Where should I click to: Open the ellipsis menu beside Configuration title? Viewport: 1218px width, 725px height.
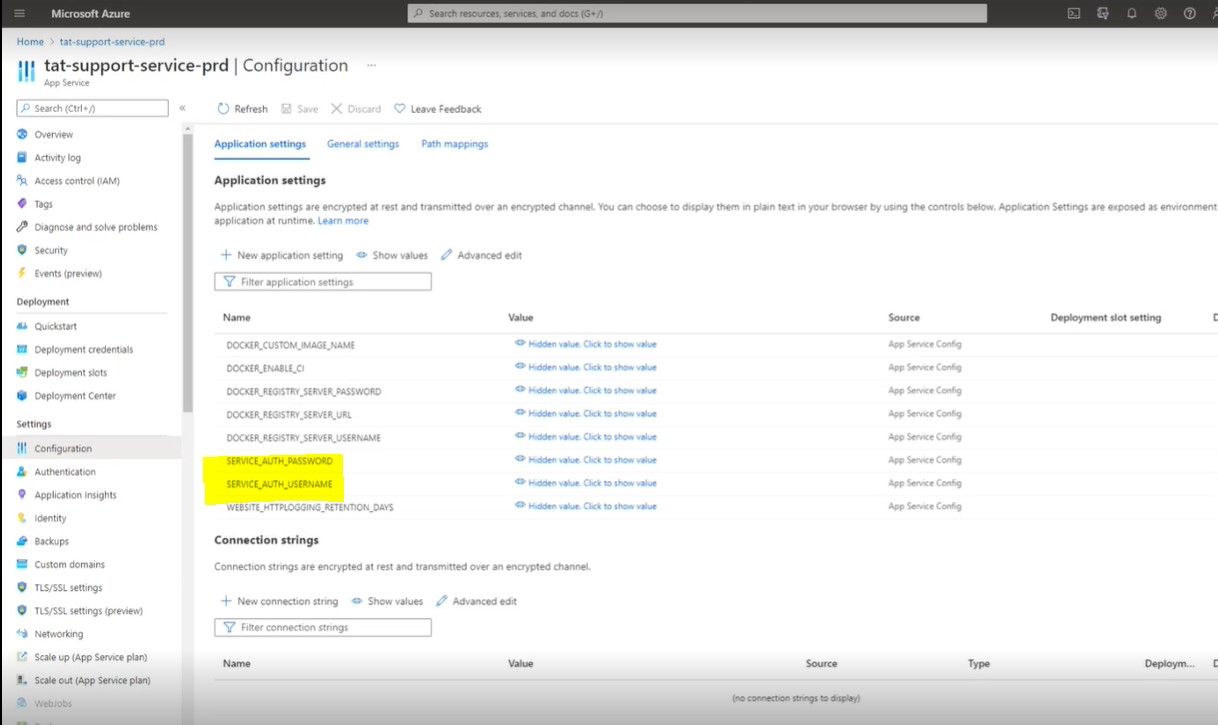371,65
